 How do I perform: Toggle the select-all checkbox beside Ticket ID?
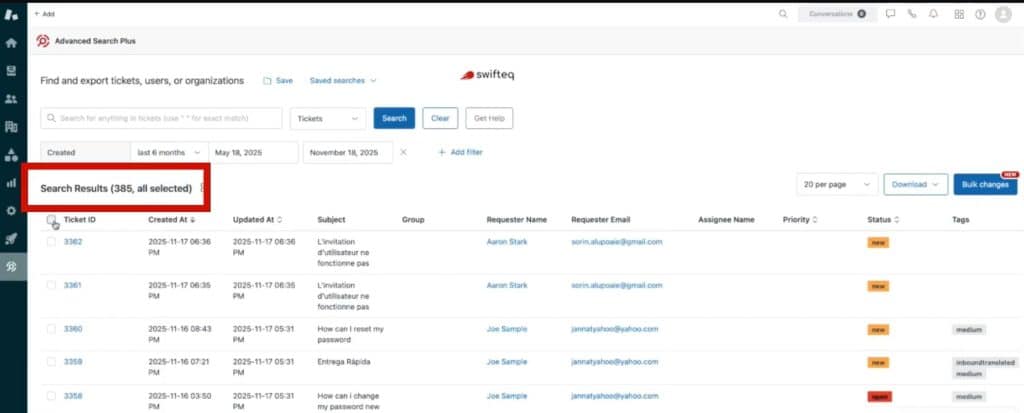click(x=52, y=220)
